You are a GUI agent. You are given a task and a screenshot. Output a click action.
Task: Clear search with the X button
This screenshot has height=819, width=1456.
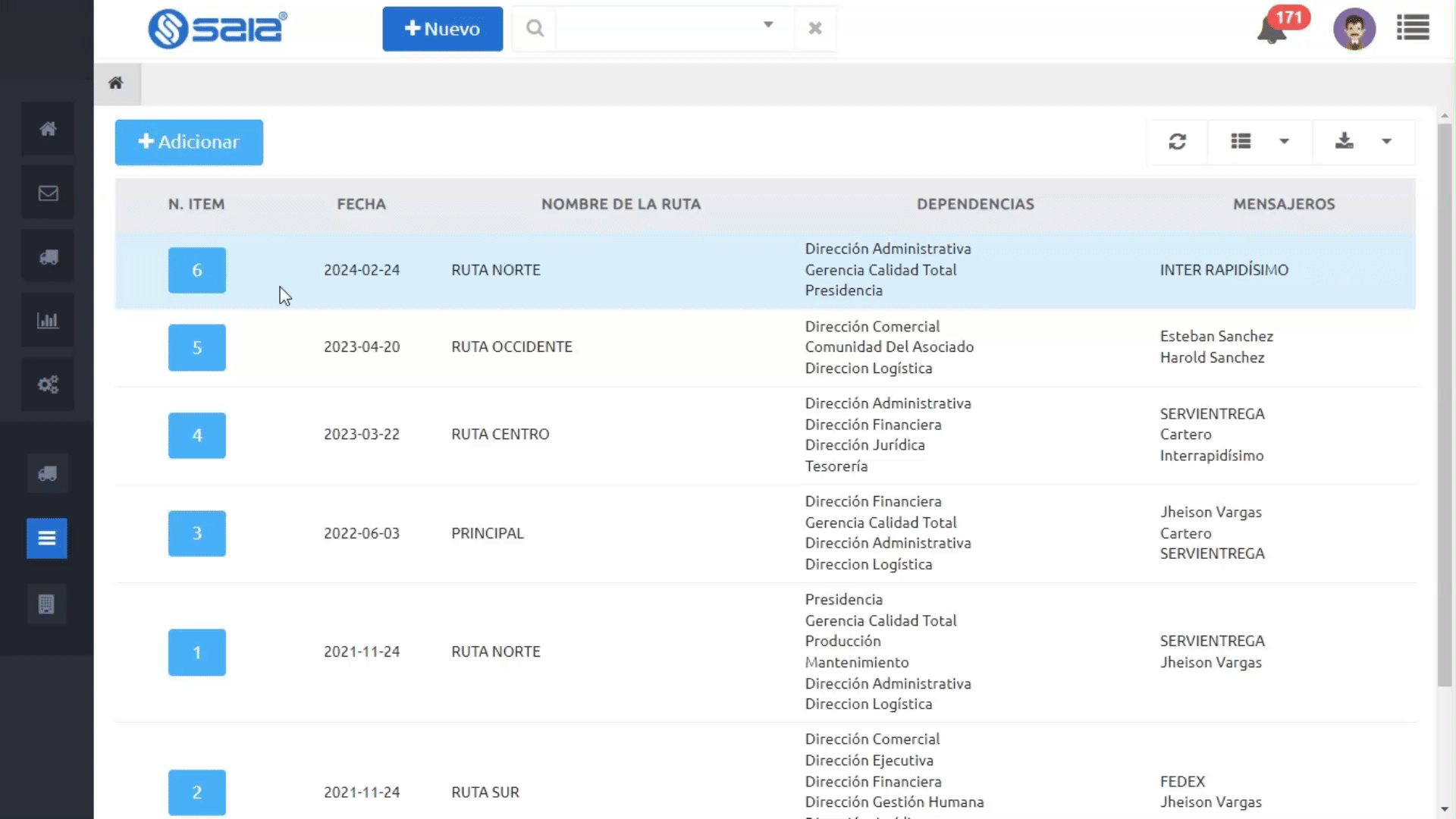(814, 29)
